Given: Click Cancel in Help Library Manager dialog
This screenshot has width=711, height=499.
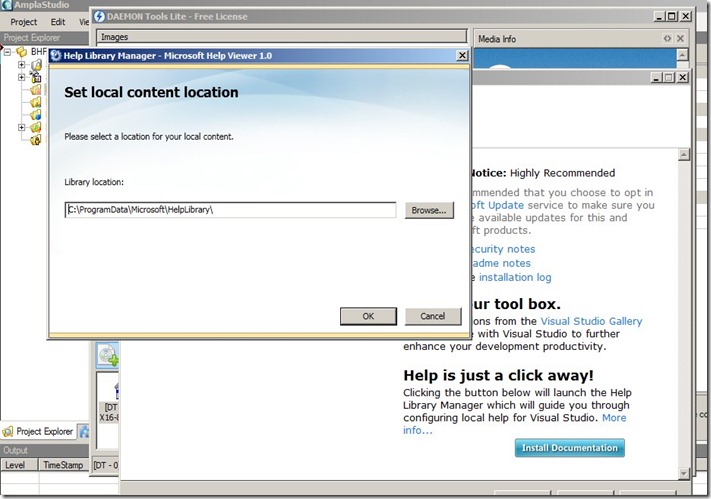Looking at the screenshot, I should pyautogui.click(x=433, y=316).
